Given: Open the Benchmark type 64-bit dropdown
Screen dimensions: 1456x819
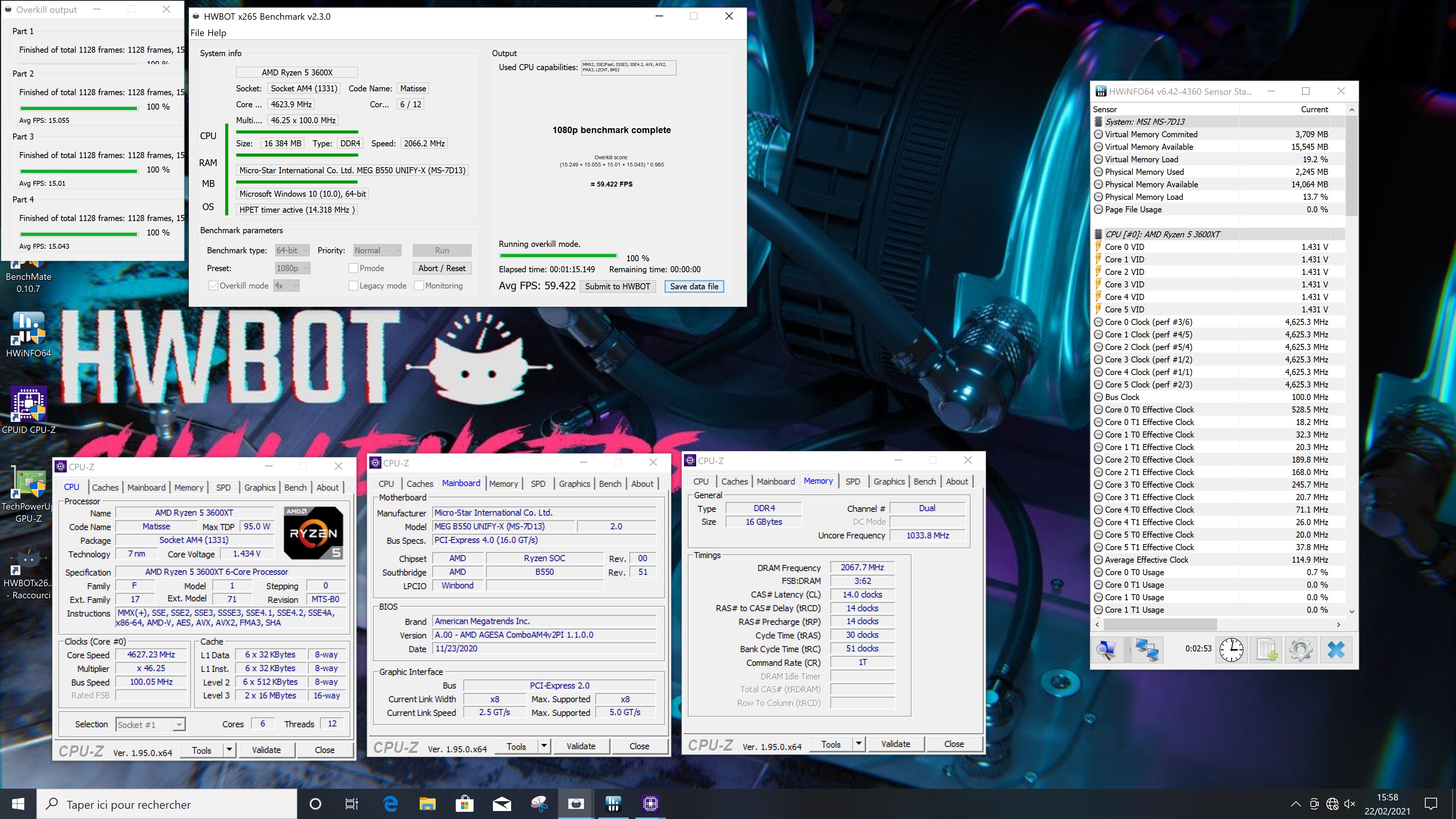Looking at the screenshot, I should tap(292, 250).
